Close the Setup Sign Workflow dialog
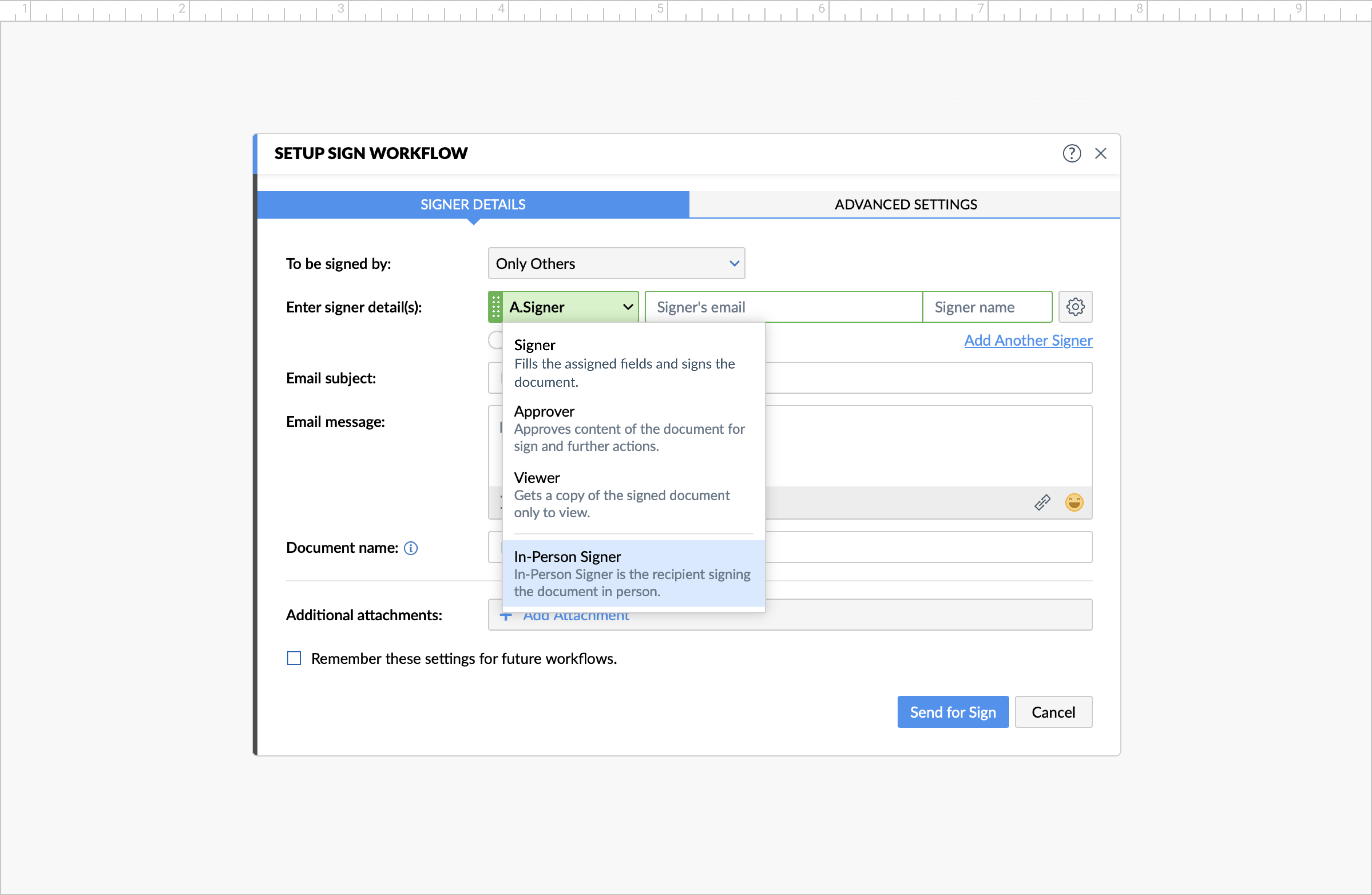 pyautogui.click(x=1102, y=153)
